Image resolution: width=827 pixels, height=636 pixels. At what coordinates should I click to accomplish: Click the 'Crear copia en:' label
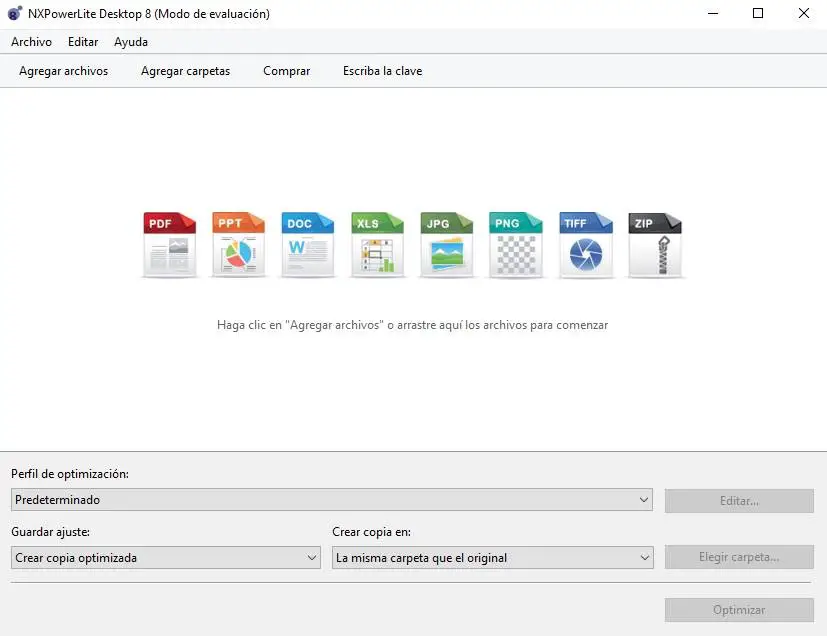click(x=371, y=532)
